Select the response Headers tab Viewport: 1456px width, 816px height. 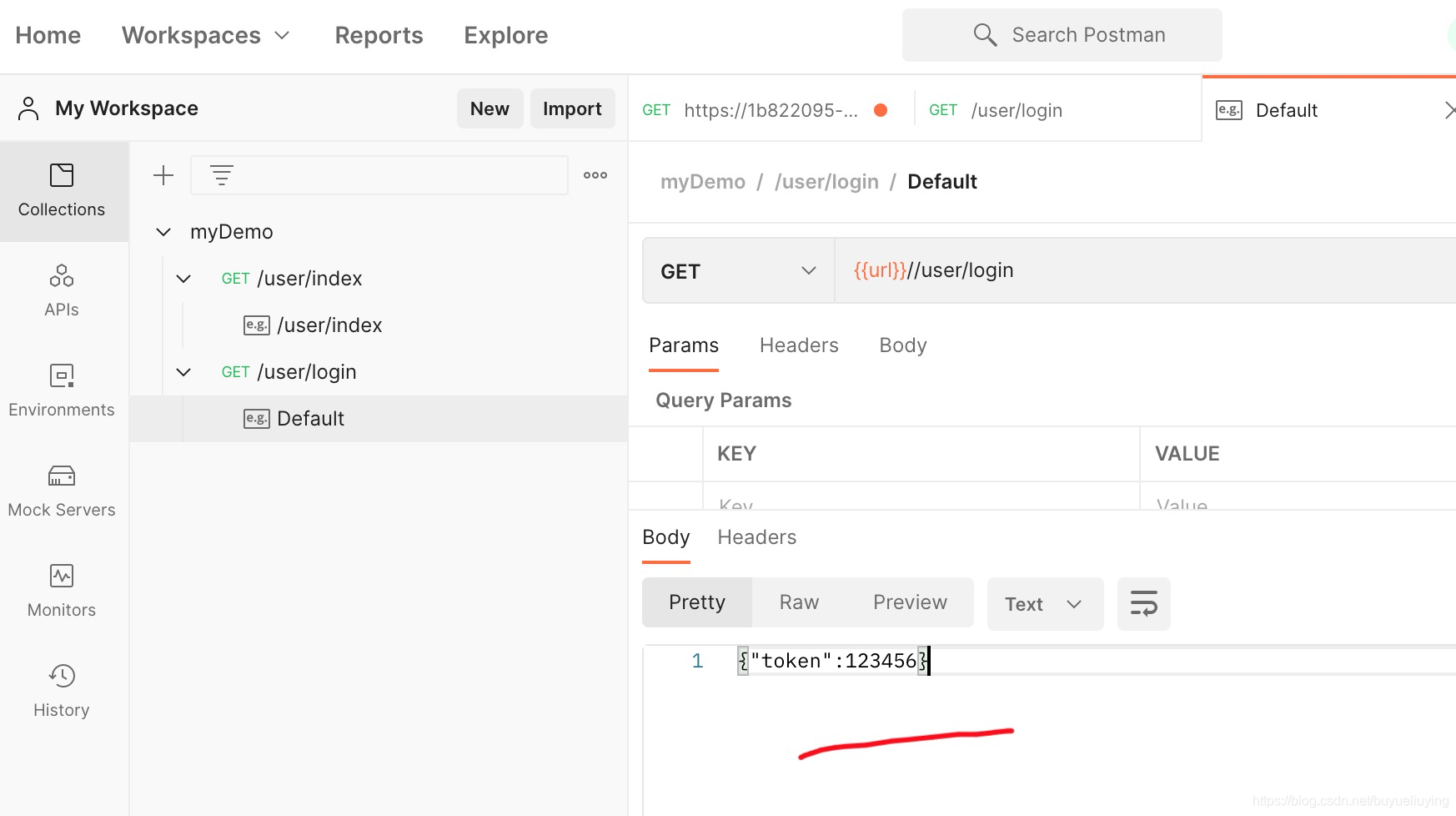(x=757, y=537)
